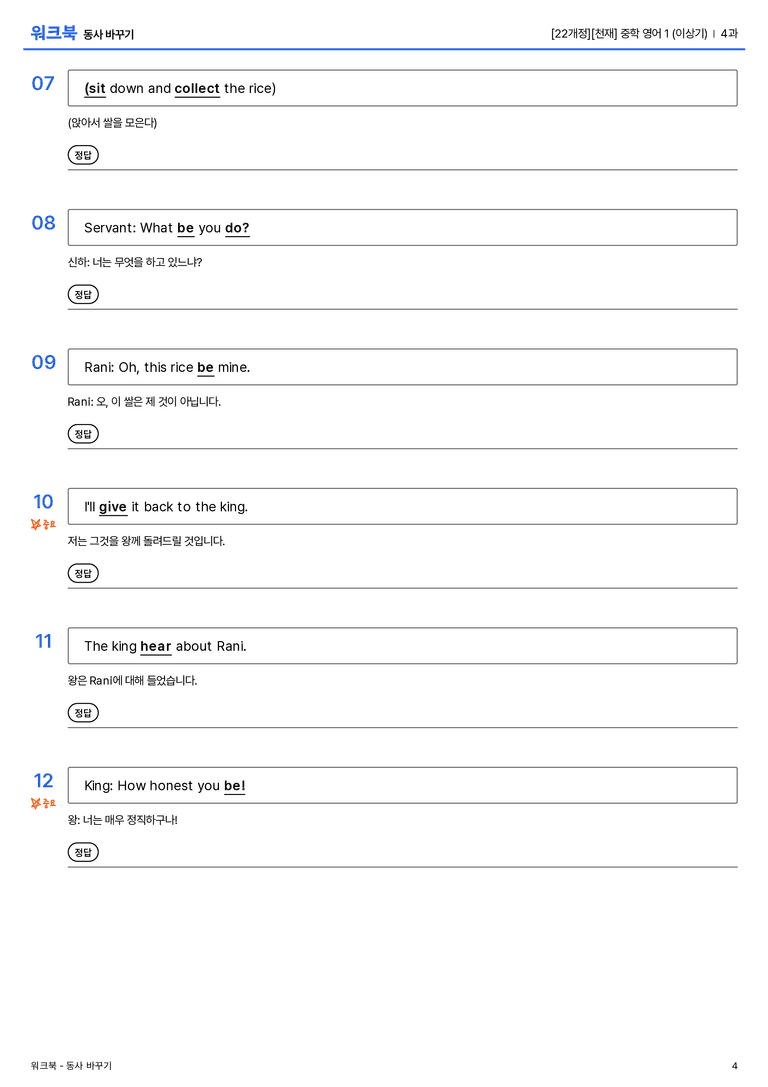Click the 'Rani: Oh, this rice be mine.' box

402,367
